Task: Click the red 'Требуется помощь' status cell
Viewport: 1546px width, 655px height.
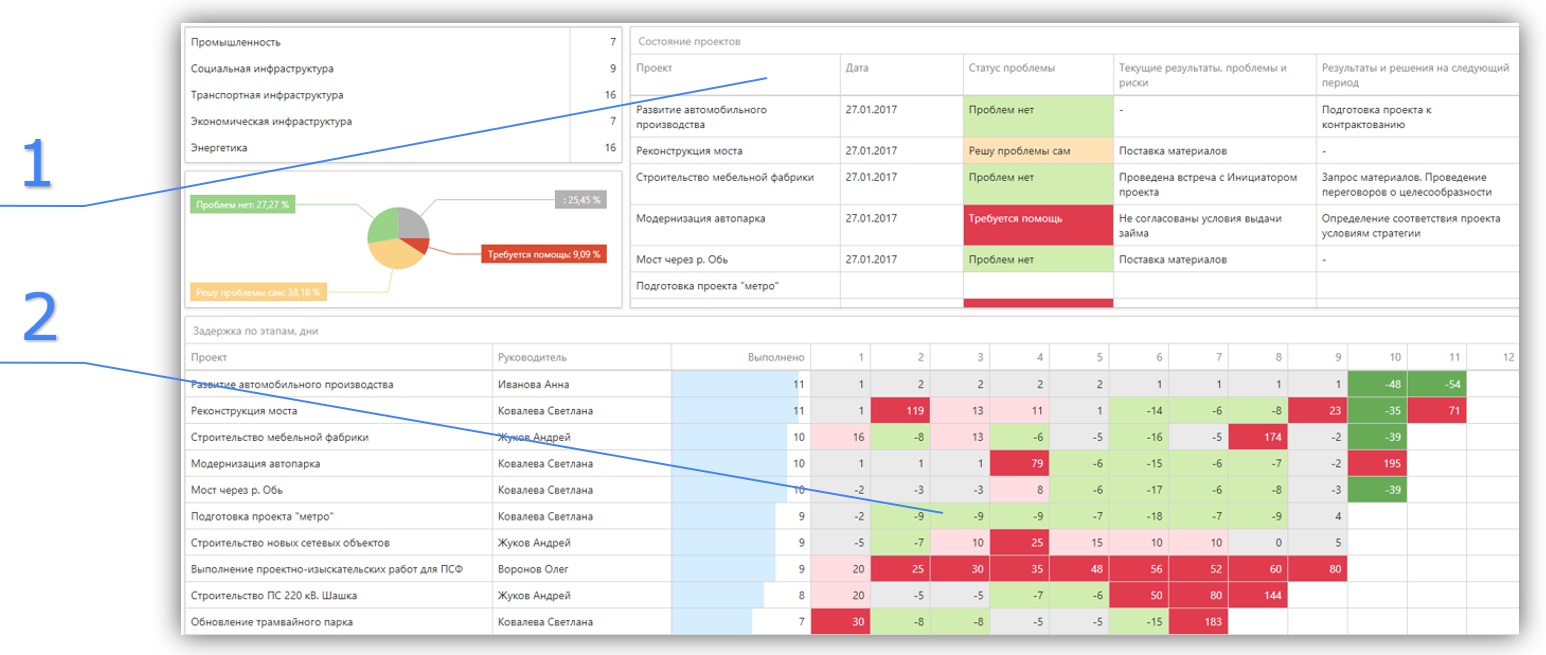Action: click(1037, 225)
